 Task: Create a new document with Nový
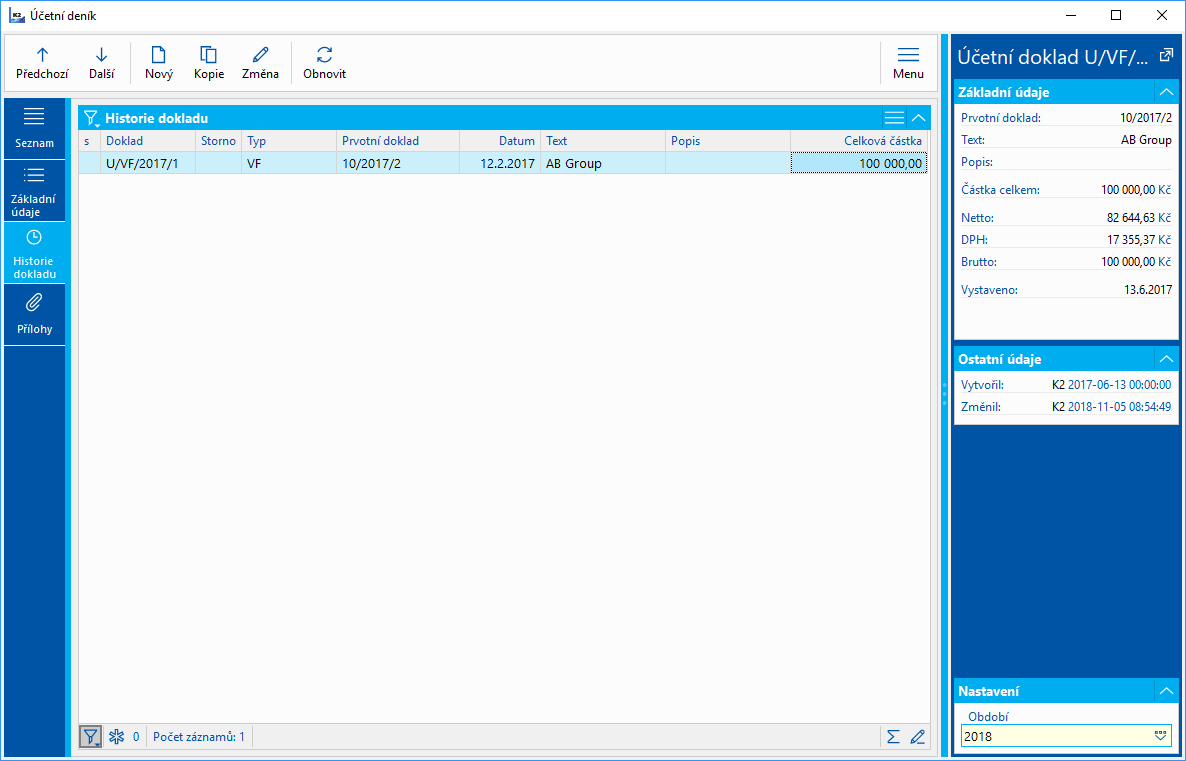(x=159, y=63)
